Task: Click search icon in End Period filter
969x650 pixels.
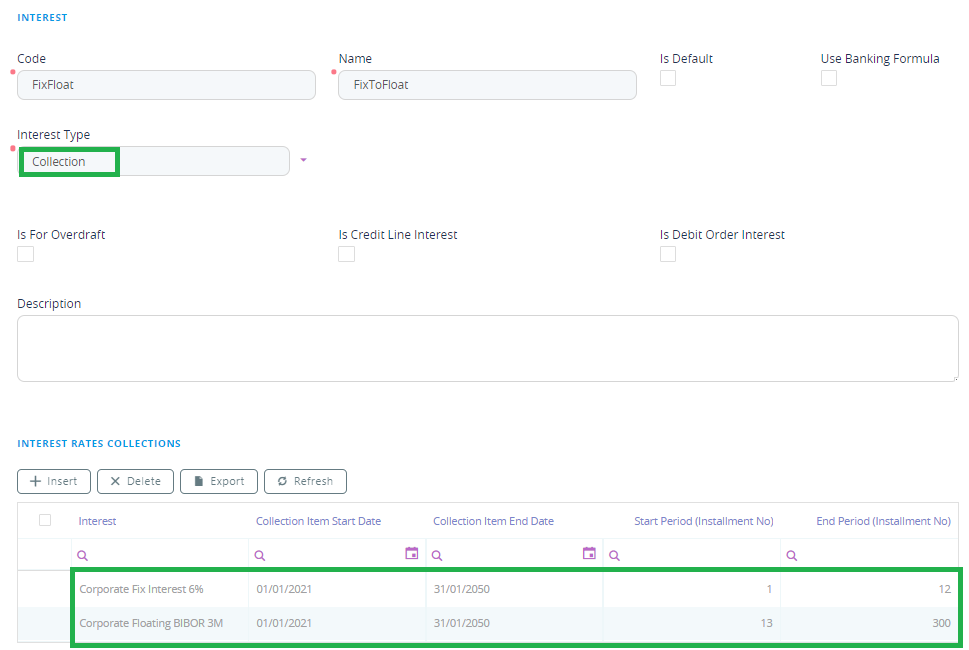Action: pos(792,555)
